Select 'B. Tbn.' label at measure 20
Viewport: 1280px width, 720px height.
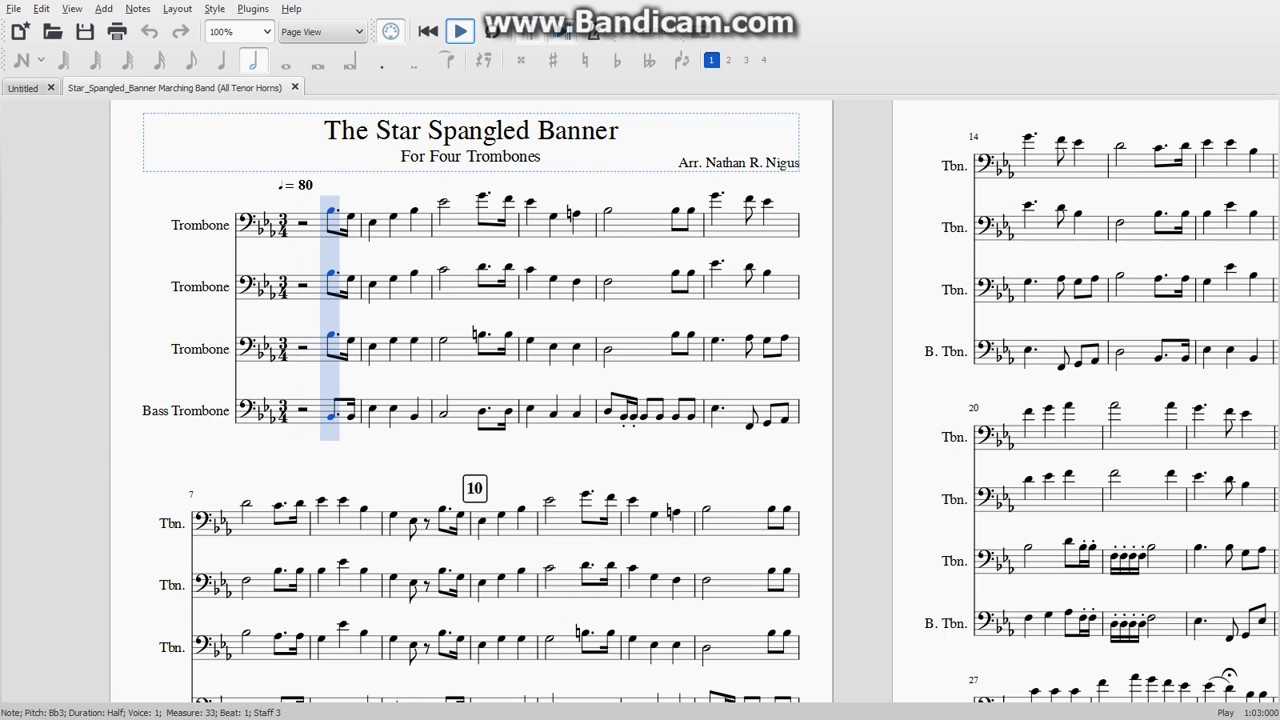pos(945,623)
